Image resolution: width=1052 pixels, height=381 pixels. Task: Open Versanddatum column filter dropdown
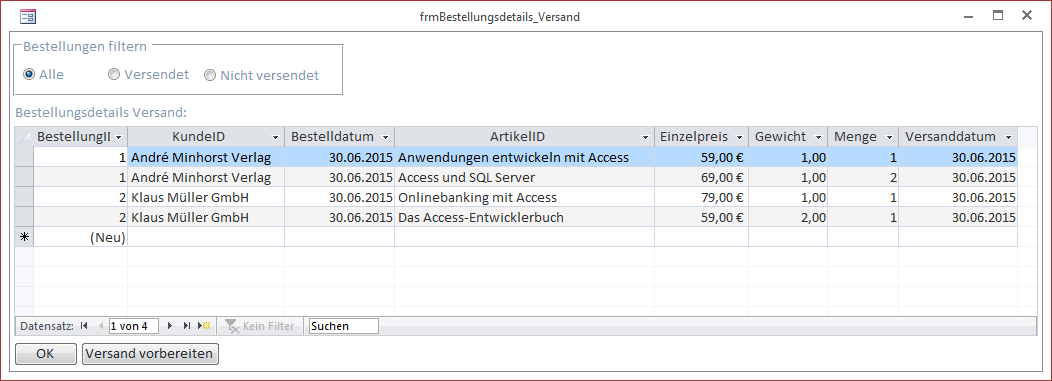click(x=1008, y=137)
